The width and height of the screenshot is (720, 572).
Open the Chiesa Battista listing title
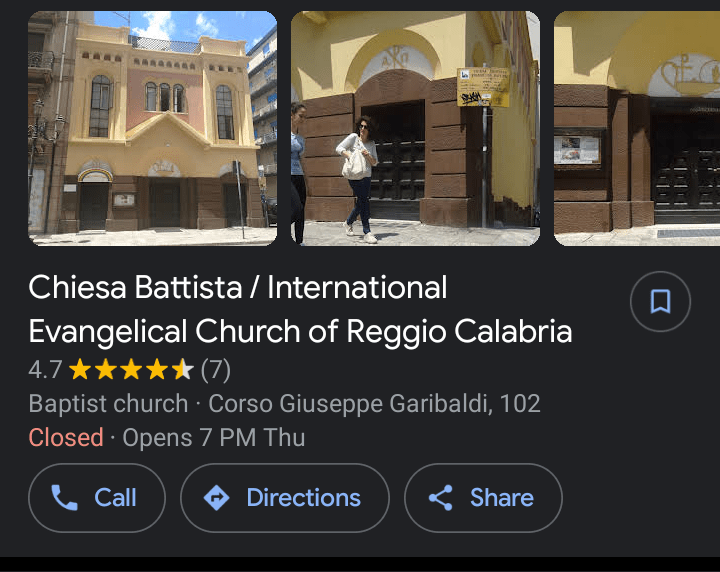point(300,309)
